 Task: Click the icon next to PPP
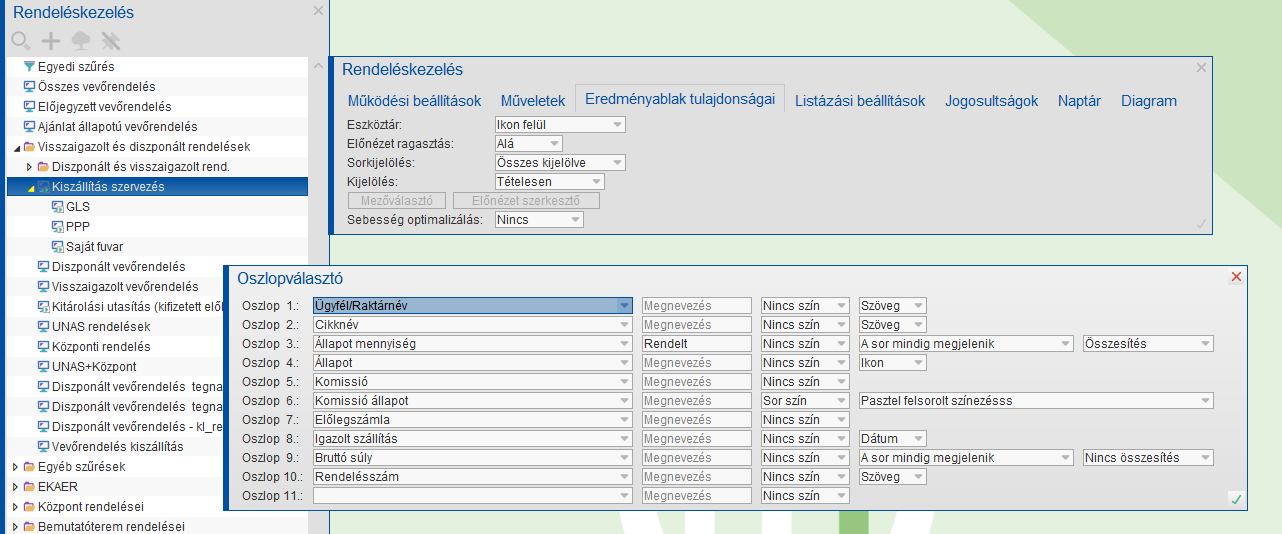tap(57, 227)
